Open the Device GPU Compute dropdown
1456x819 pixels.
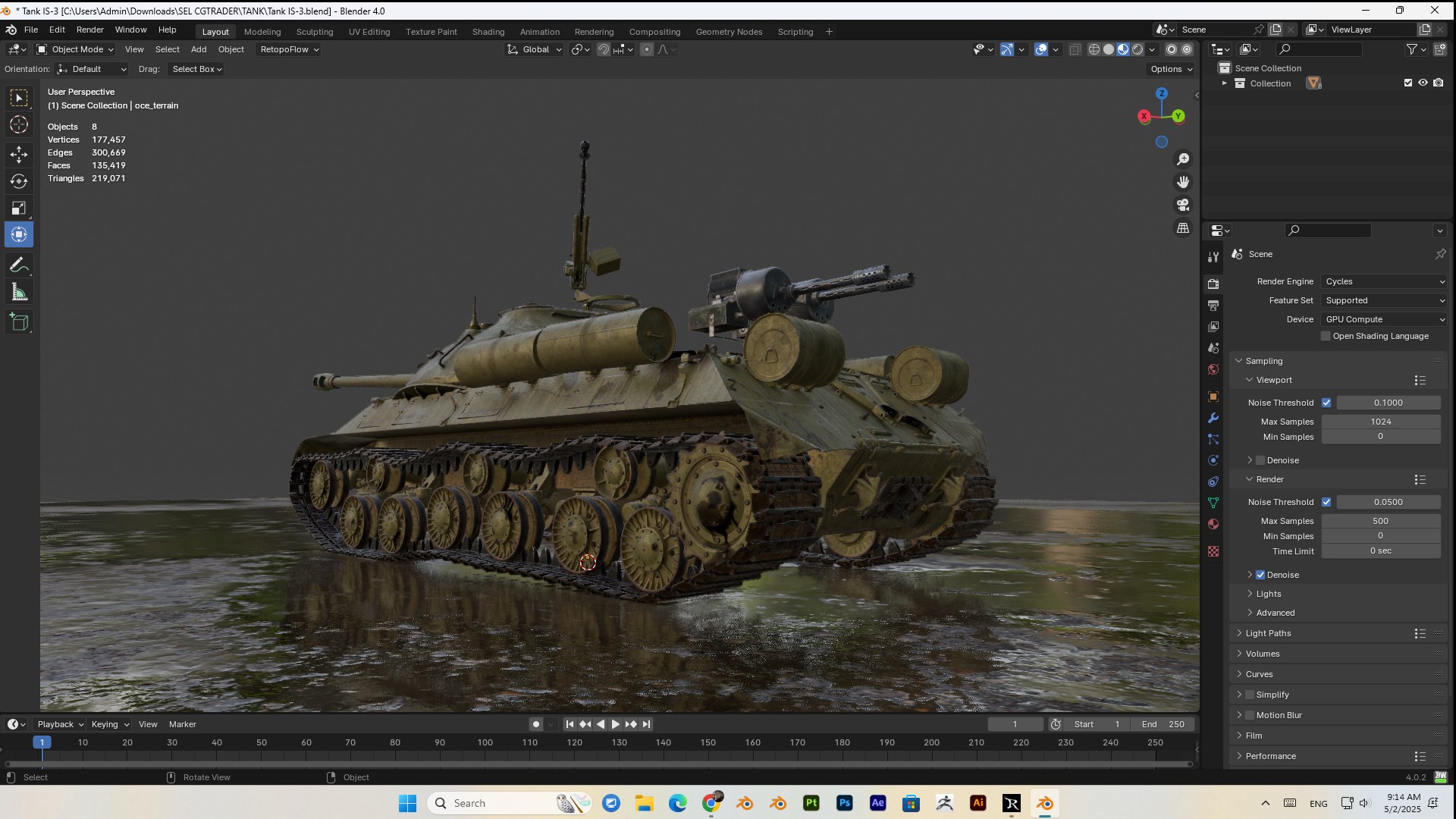click(x=1384, y=319)
